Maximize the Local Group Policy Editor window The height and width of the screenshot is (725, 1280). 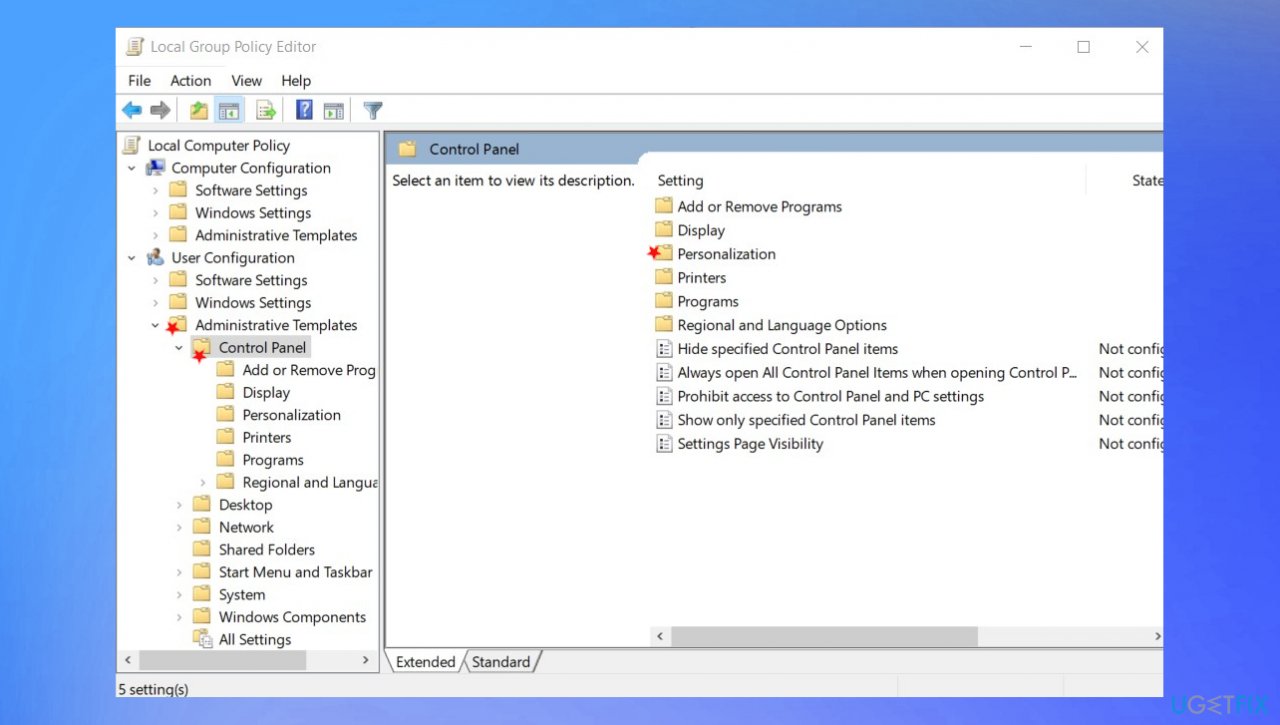coord(1083,47)
